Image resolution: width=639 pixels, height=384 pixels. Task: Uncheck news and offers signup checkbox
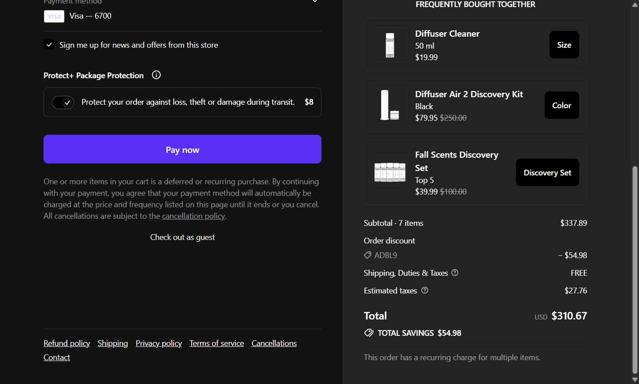pos(49,45)
